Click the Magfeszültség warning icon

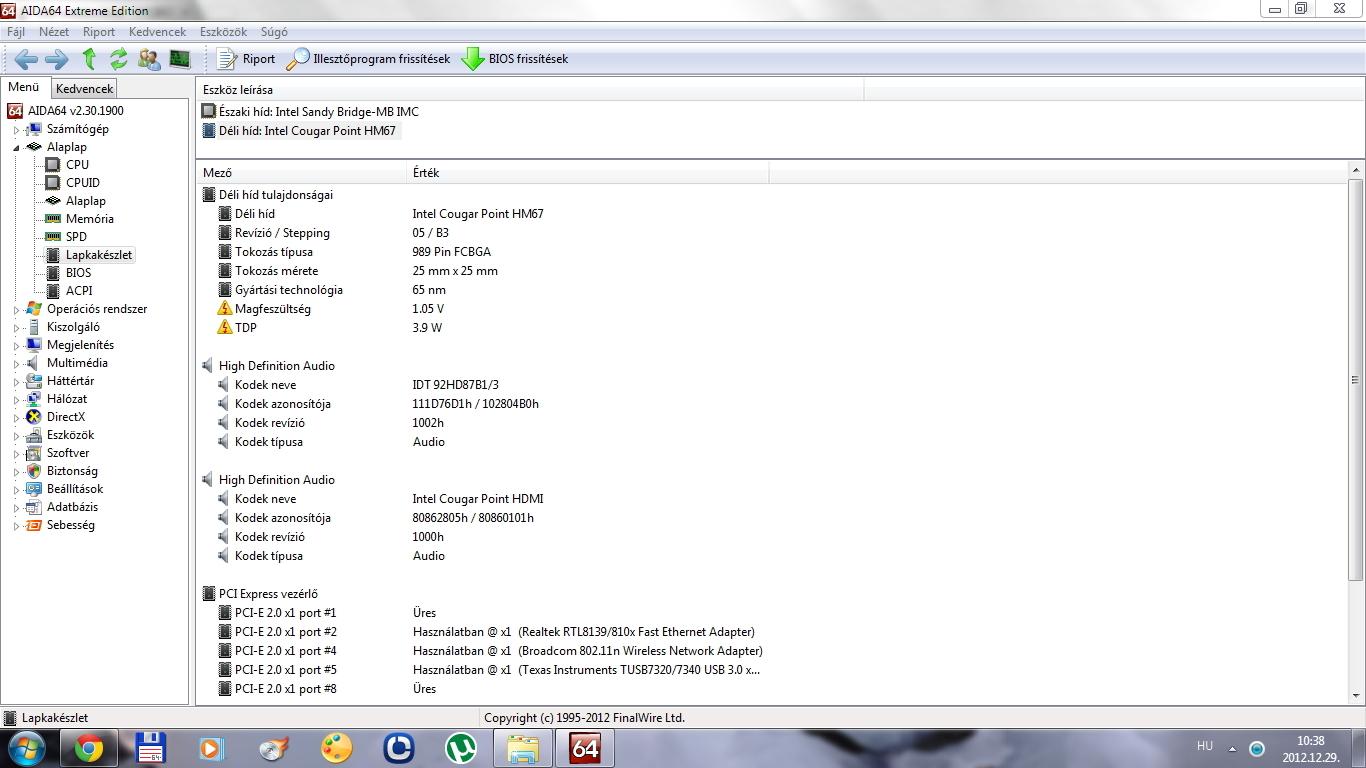(225, 309)
